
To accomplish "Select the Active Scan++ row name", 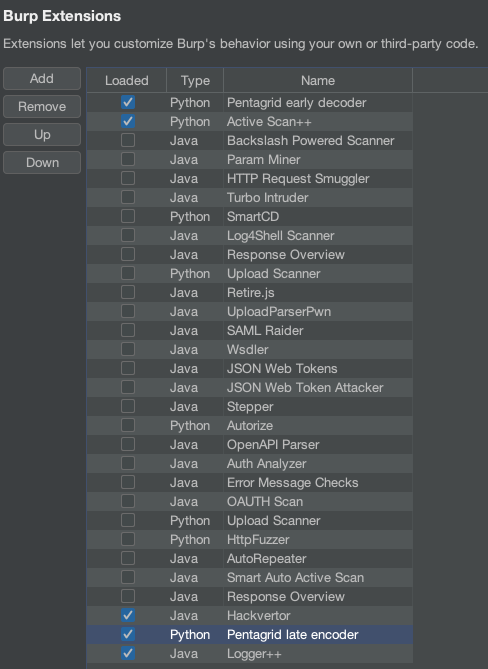I will tap(269, 122).
